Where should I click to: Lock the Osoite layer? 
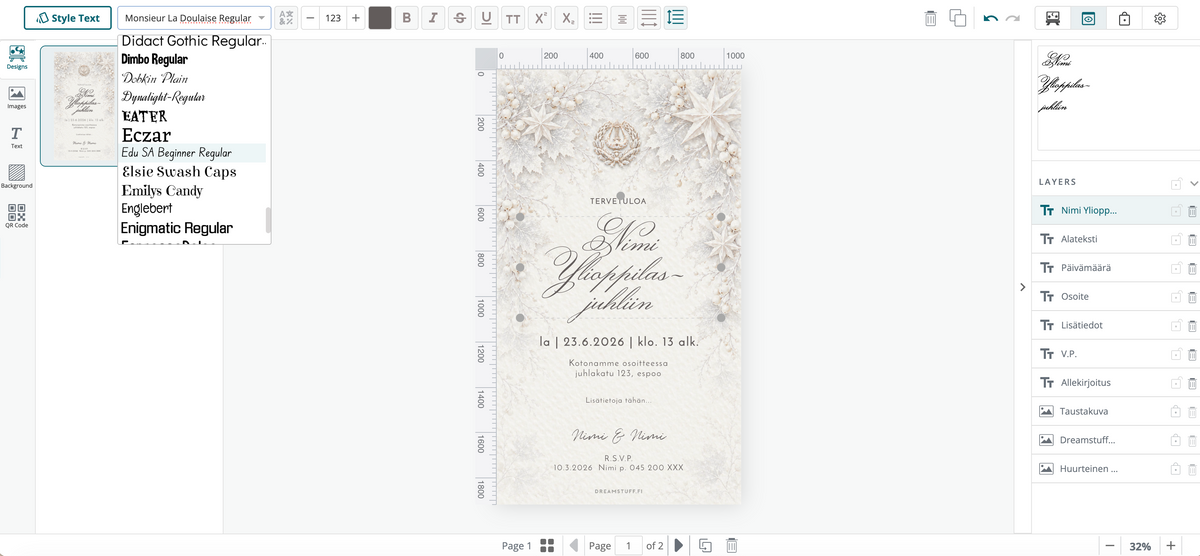tap(1176, 297)
